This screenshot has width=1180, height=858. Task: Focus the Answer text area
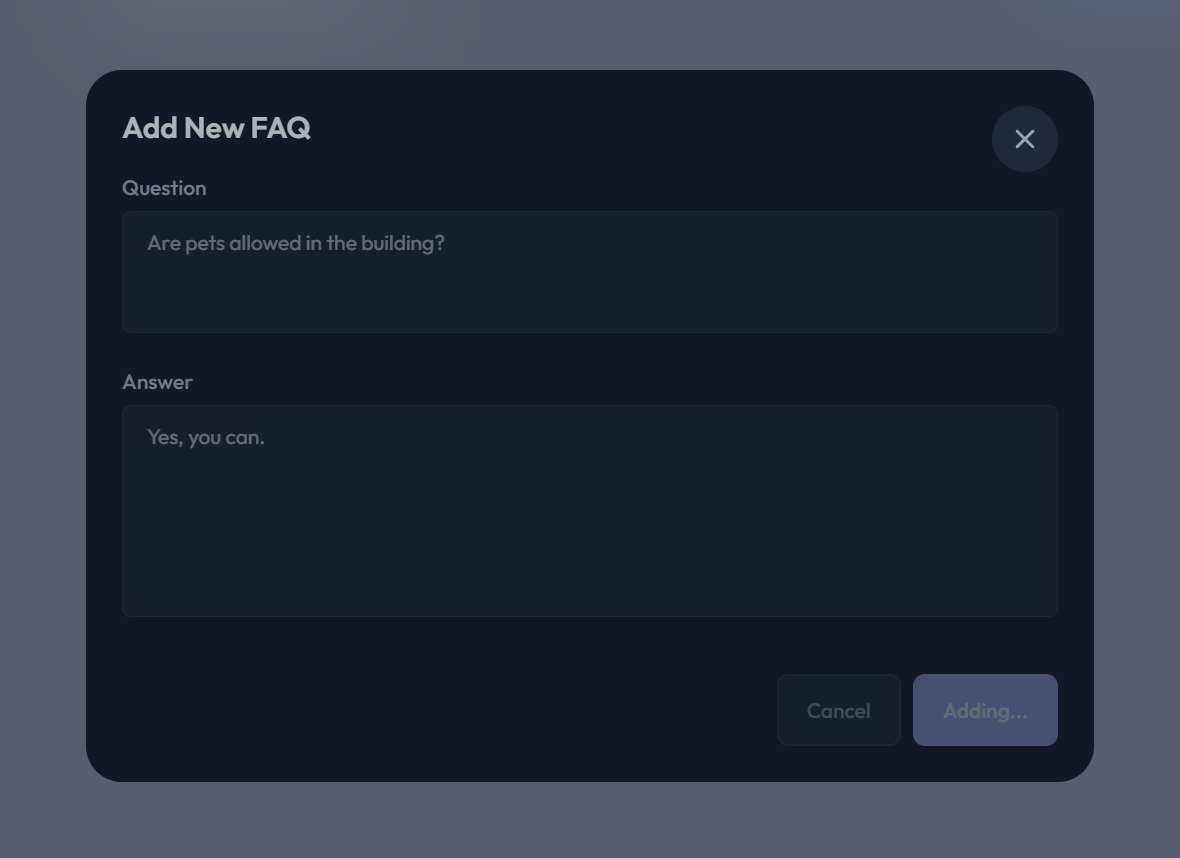(589, 530)
